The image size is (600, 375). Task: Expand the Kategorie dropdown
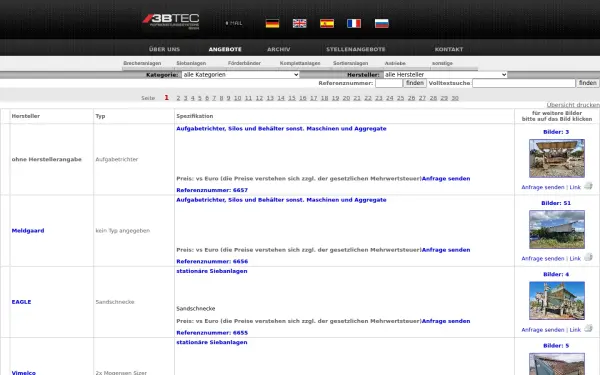point(240,75)
